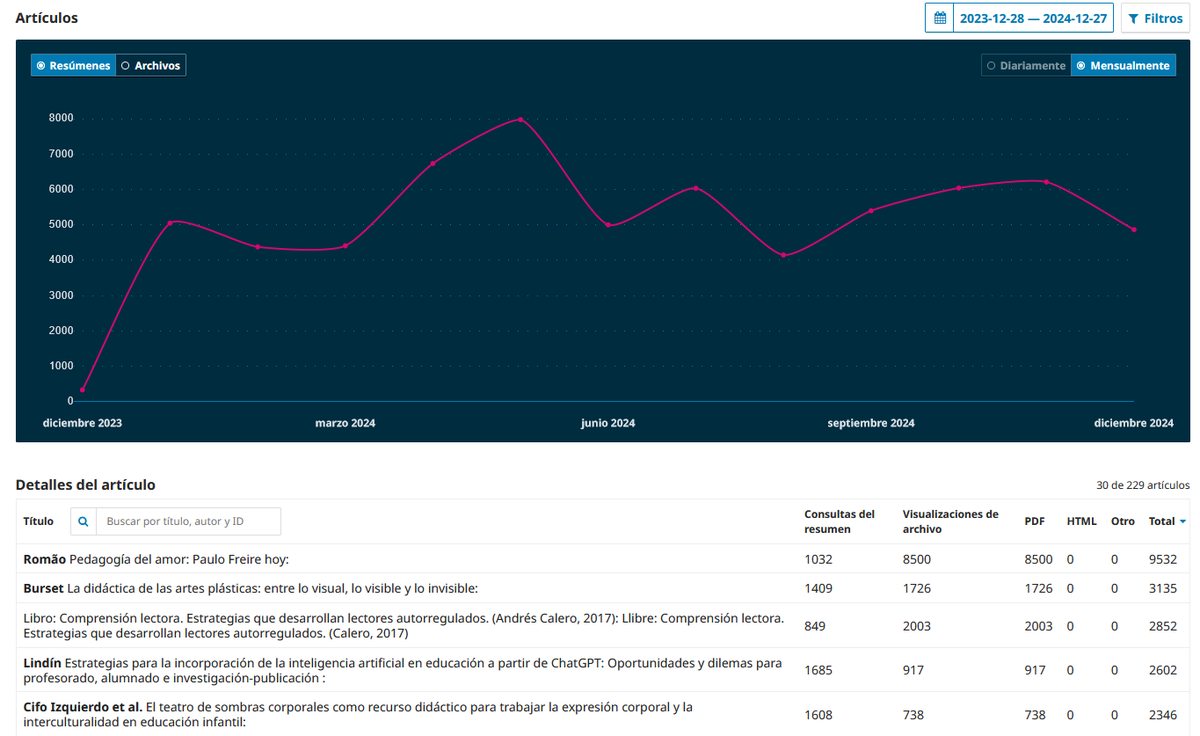
Task: Click the total value 2602
Action: [x=1163, y=670]
